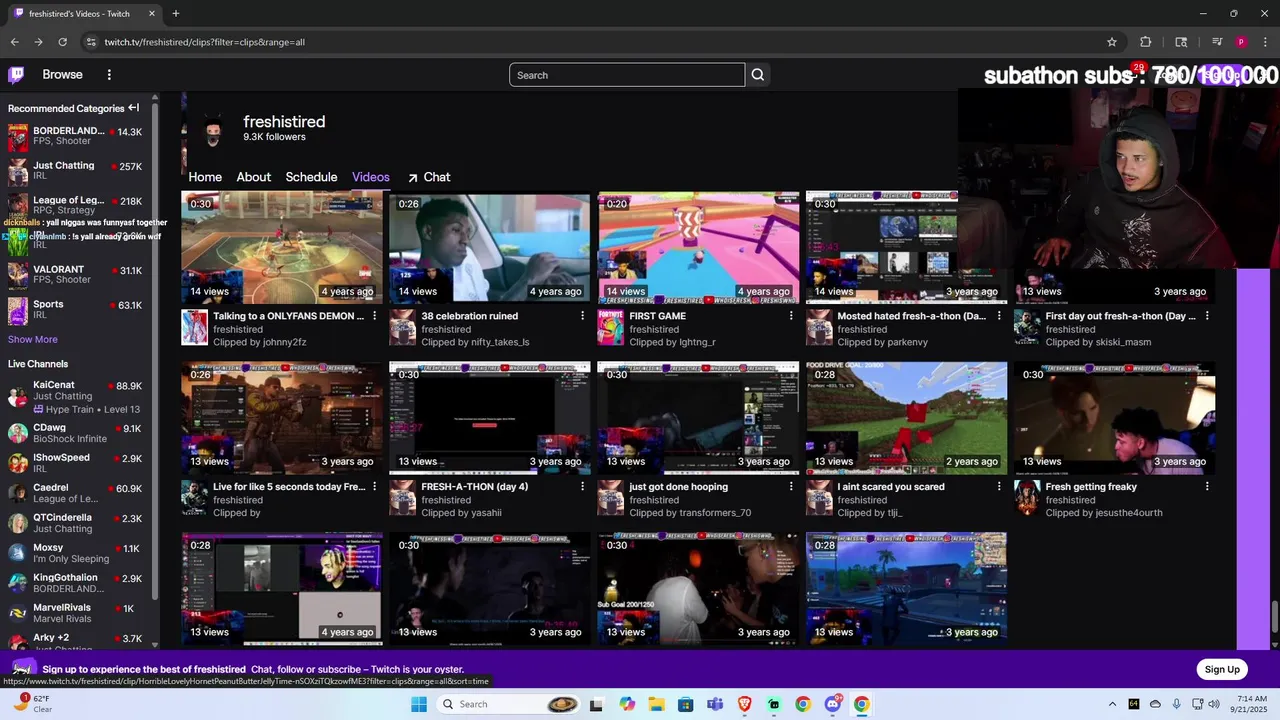Switch to the About channel tab

click(x=254, y=177)
